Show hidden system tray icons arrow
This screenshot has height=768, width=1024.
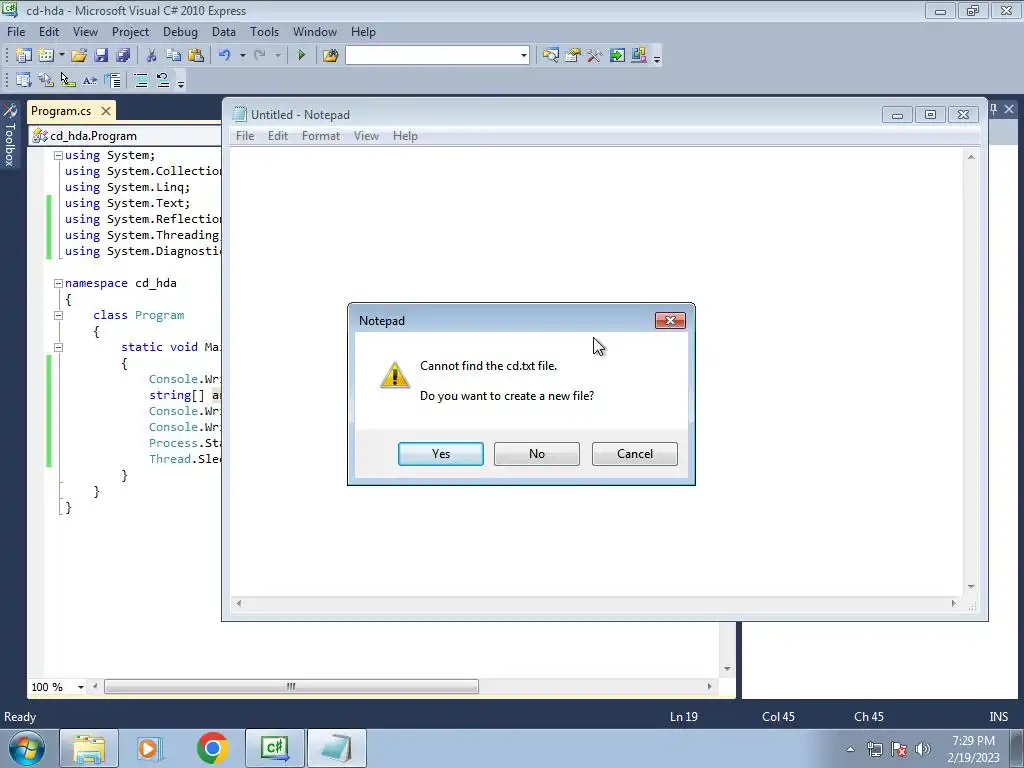pos(850,749)
